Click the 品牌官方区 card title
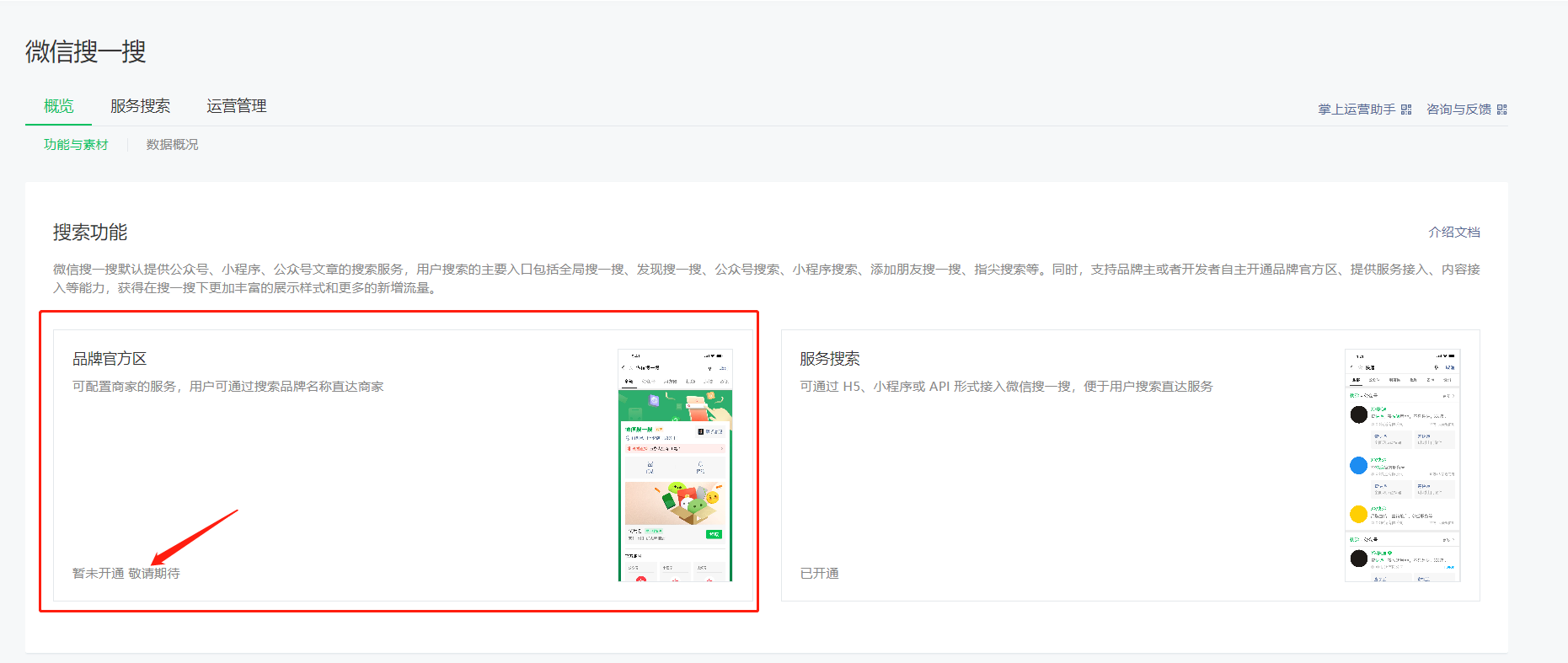Screen dimensions: 1568x663 tap(110, 359)
